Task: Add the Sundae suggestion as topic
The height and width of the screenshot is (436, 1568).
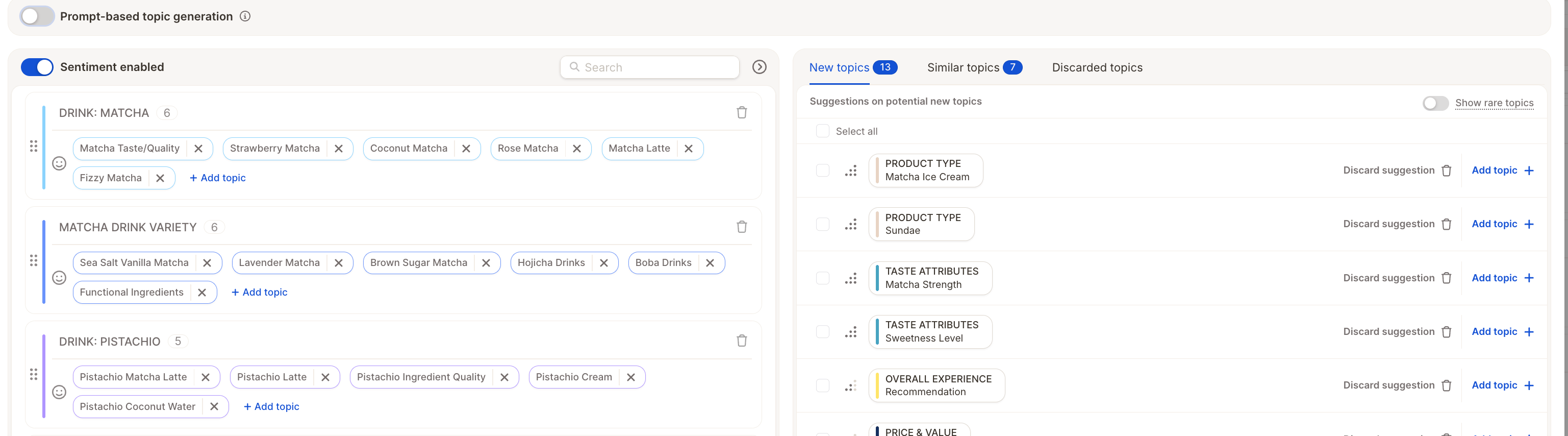Action: (x=1502, y=224)
